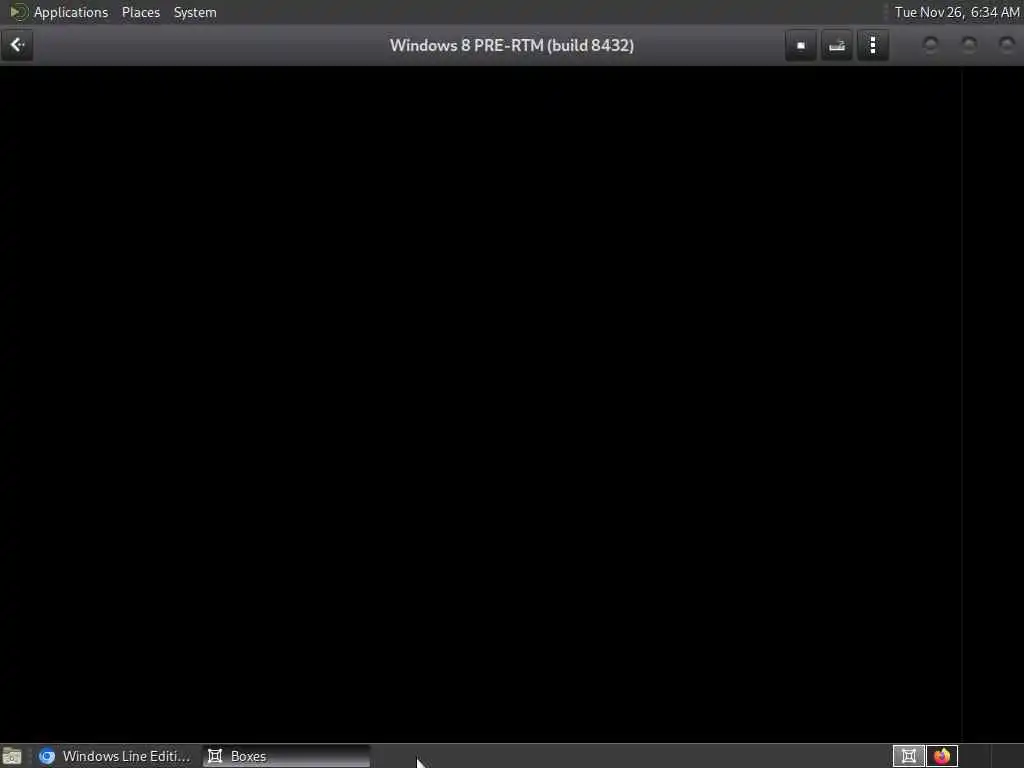Click the Boxes icon in the bottom tray
1024x768 pixels.
pyautogui.click(x=908, y=756)
